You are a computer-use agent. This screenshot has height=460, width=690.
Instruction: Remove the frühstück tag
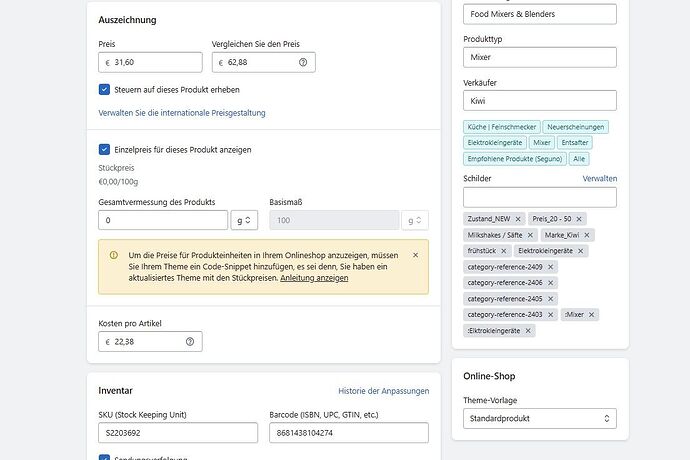click(506, 251)
